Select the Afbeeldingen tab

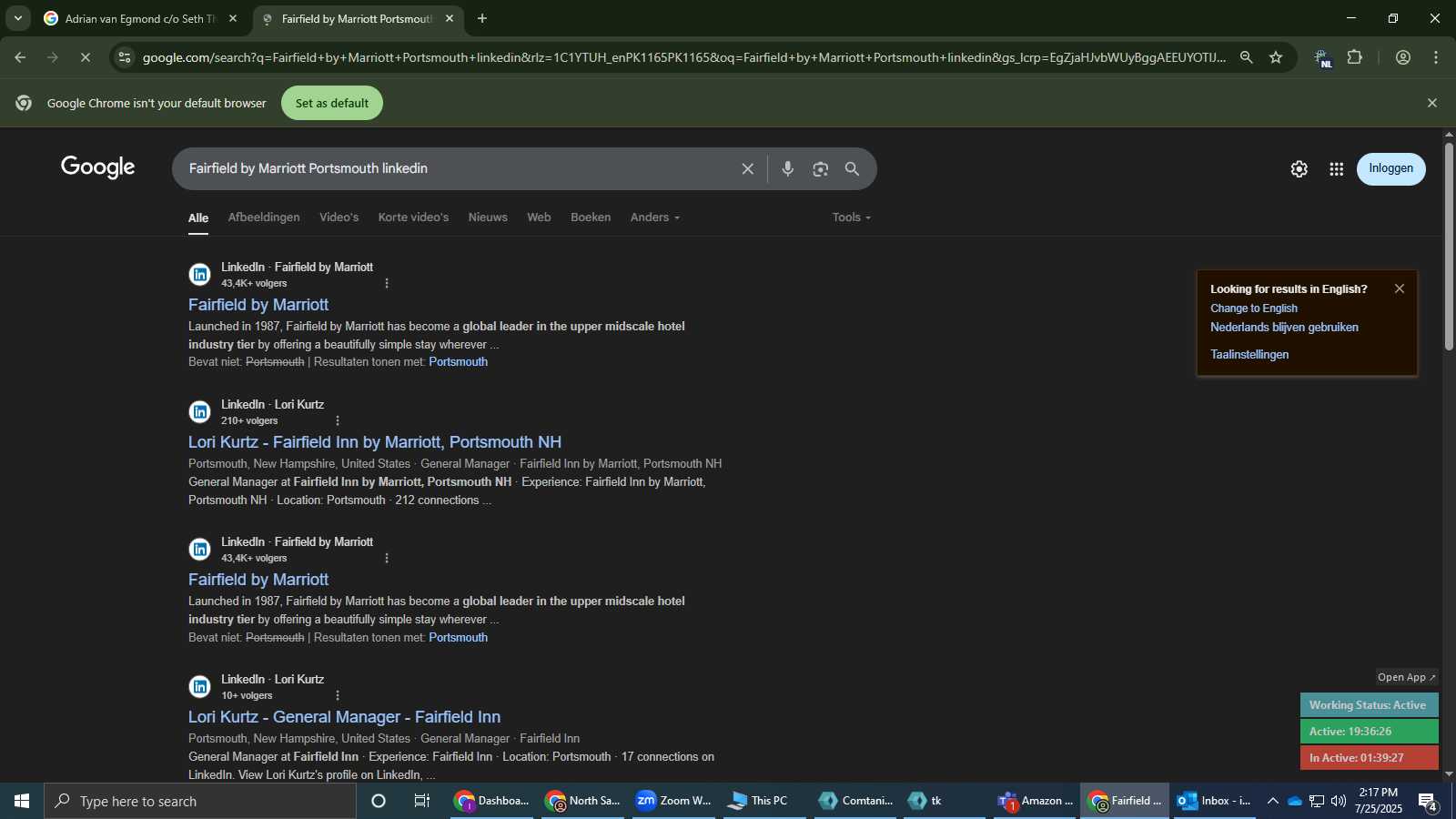pos(264,217)
